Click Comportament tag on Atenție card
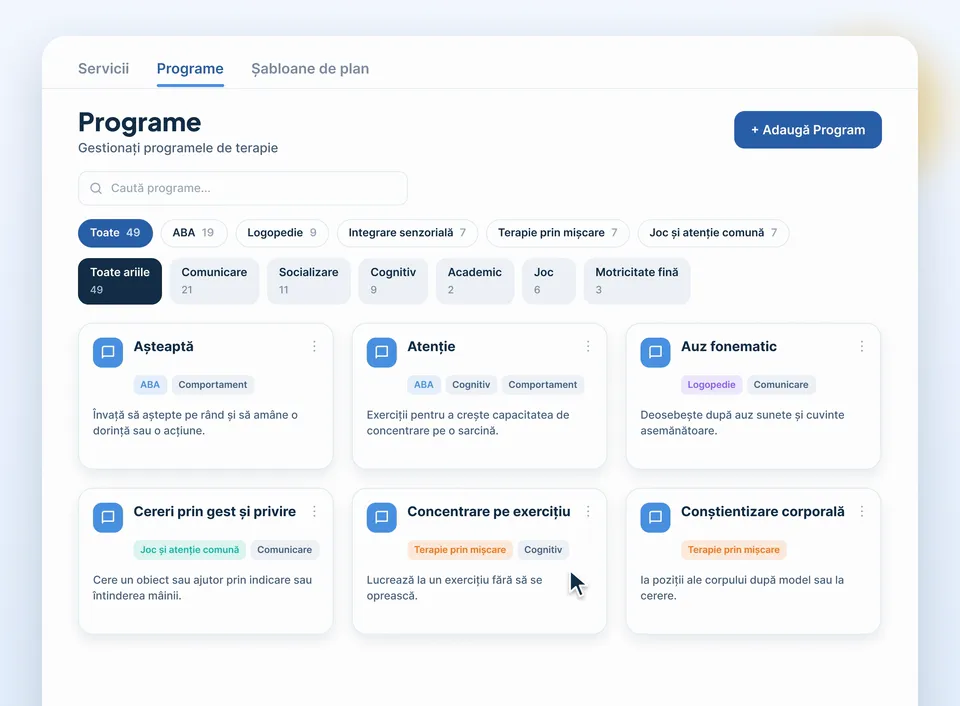960x706 pixels. tap(542, 385)
